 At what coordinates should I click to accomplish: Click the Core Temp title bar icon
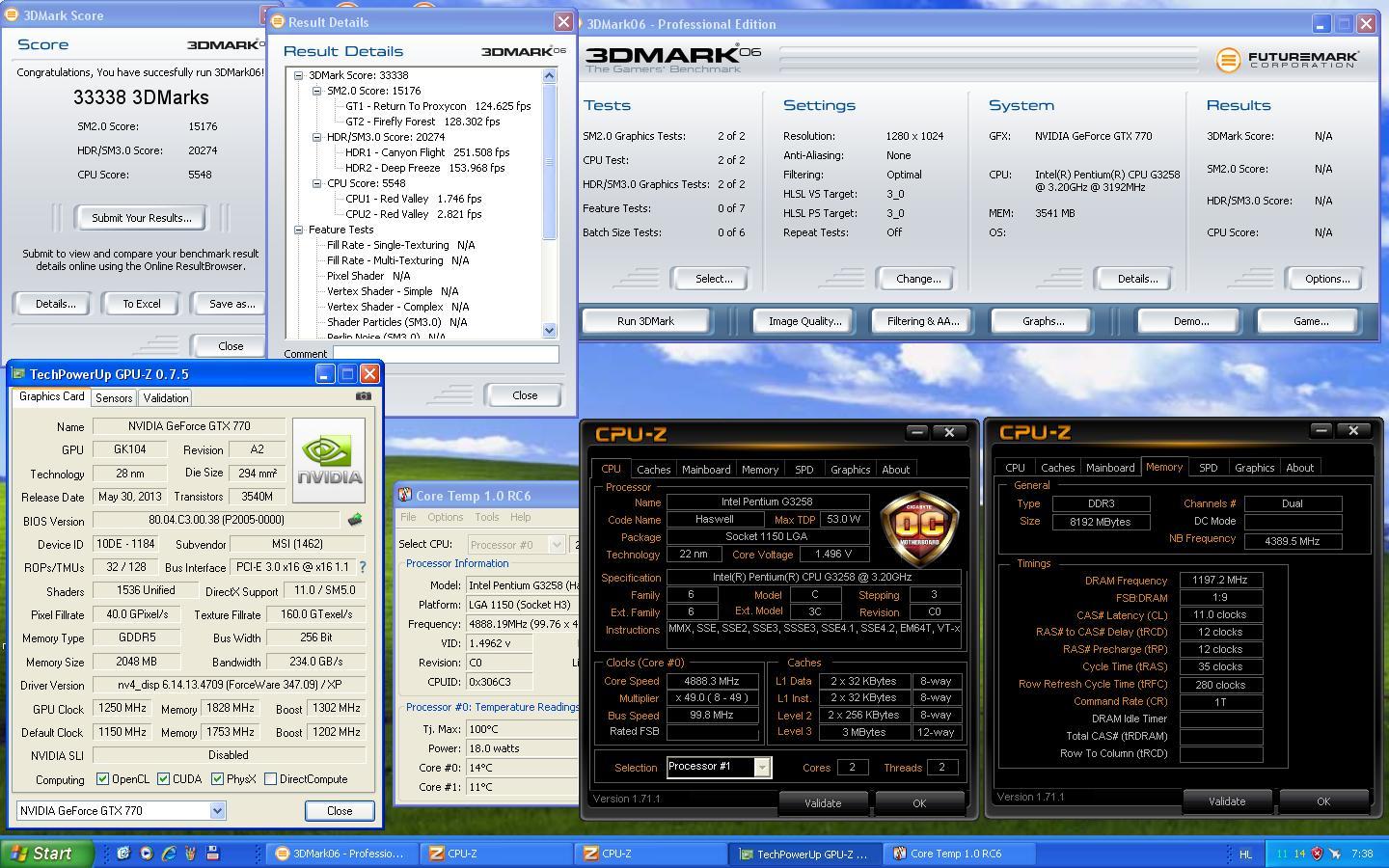point(405,496)
